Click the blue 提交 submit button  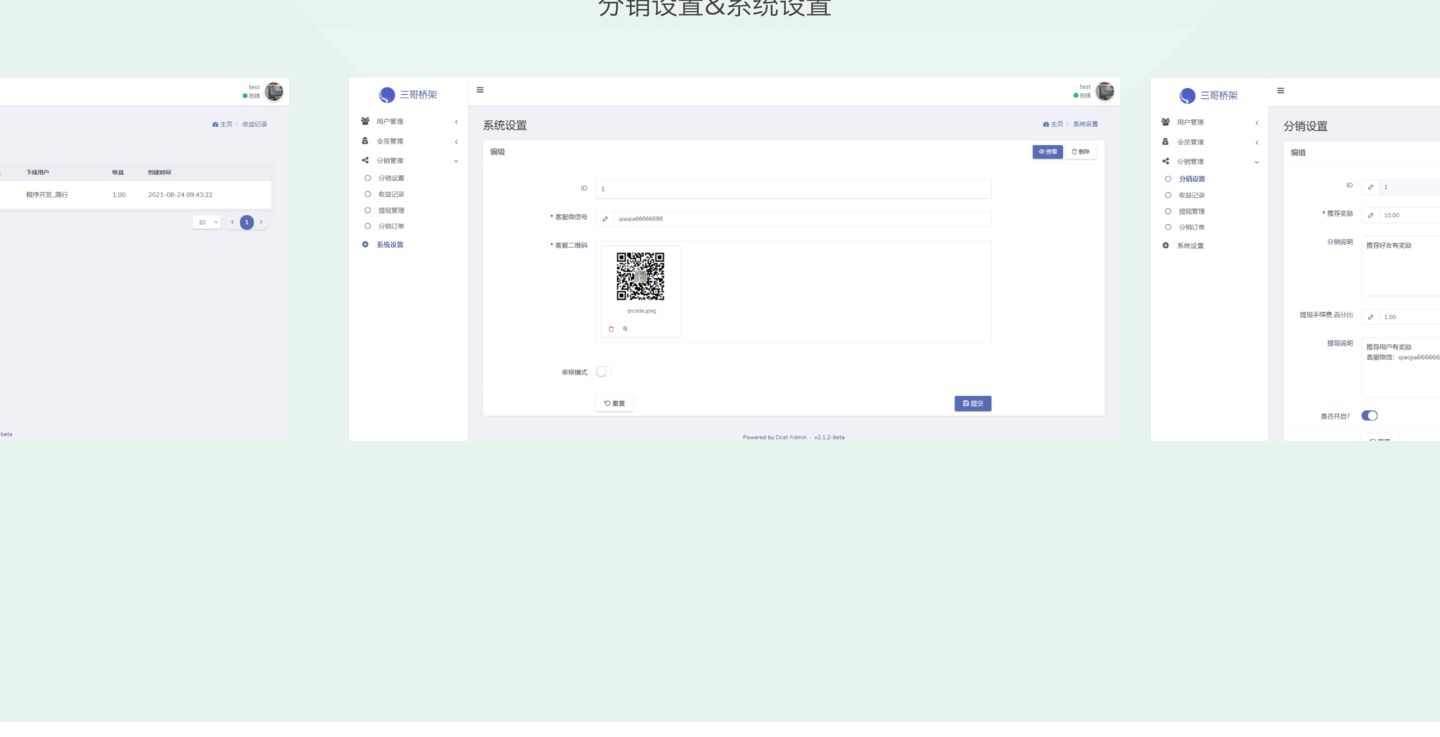[972, 404]
